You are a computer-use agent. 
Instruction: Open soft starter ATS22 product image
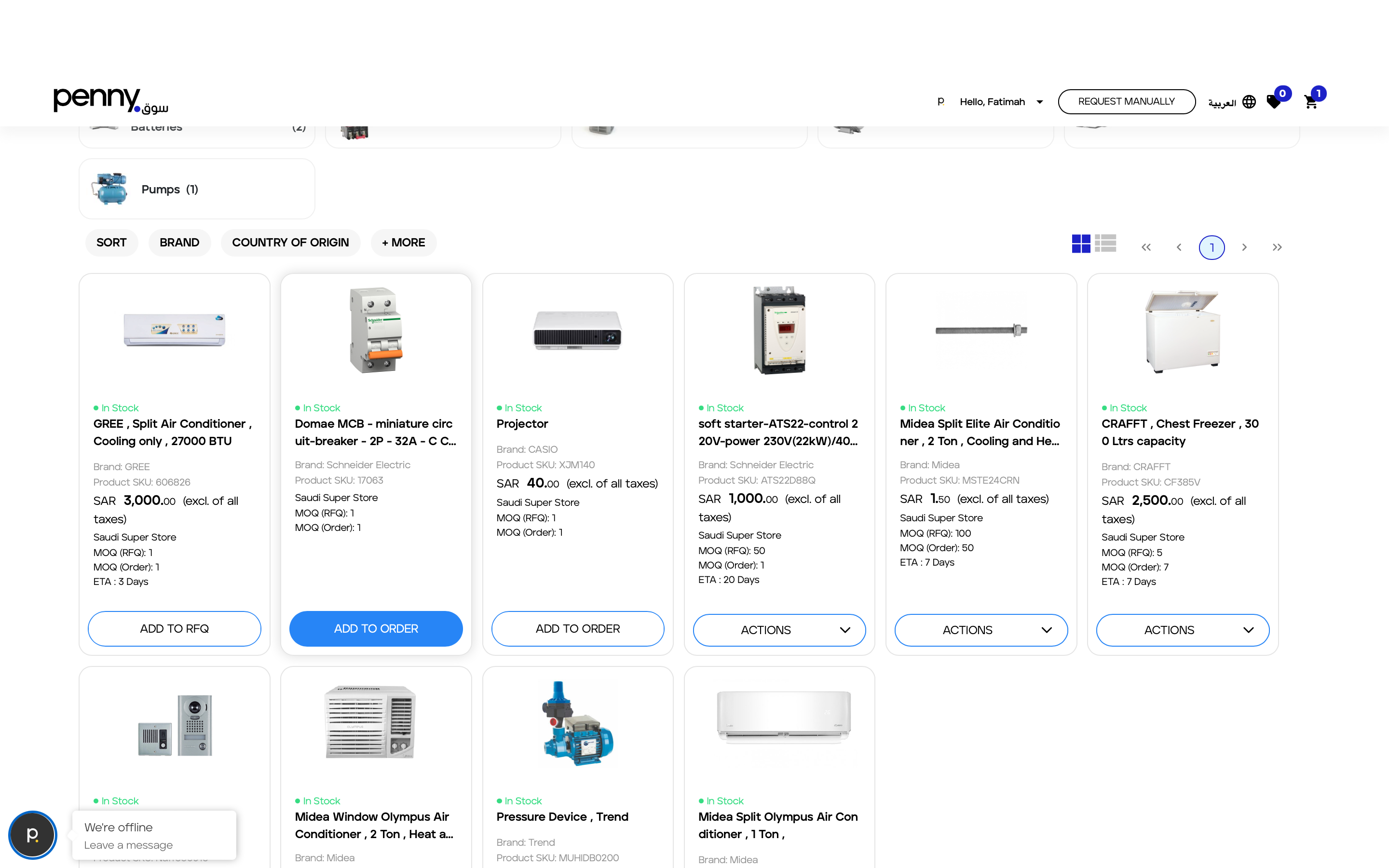779,330
